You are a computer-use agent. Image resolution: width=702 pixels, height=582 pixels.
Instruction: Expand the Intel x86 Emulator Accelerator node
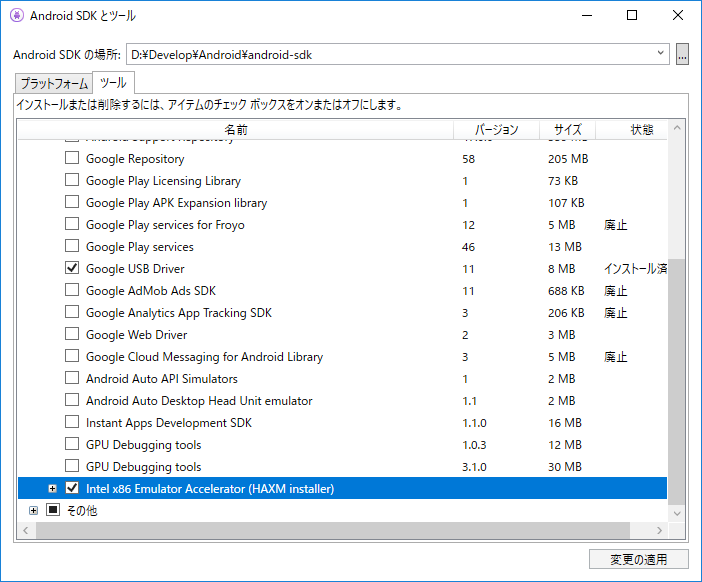pyautogui.click(x=52, y=488)
